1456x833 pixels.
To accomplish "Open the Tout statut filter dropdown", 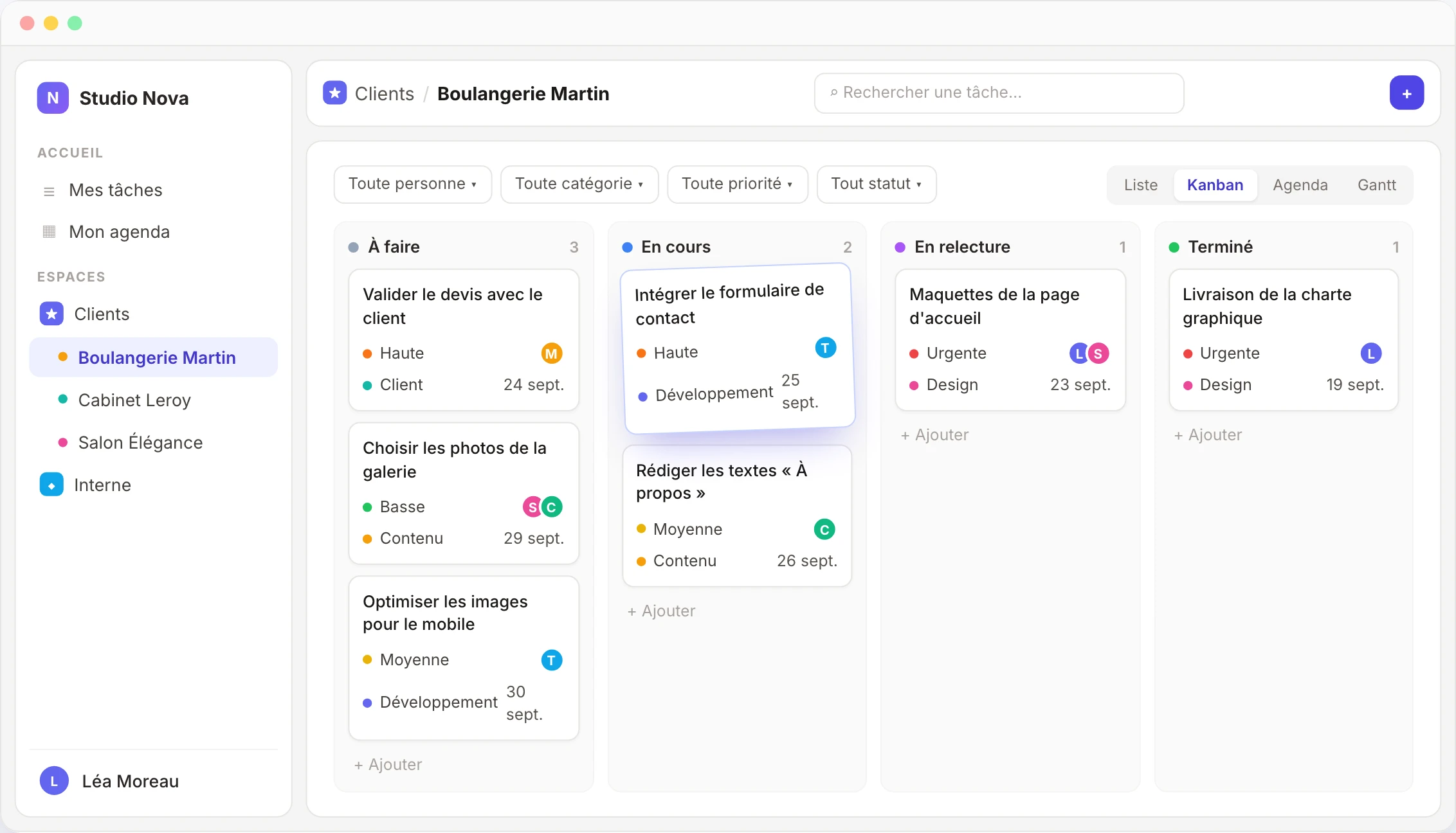I will pos(877,184).
